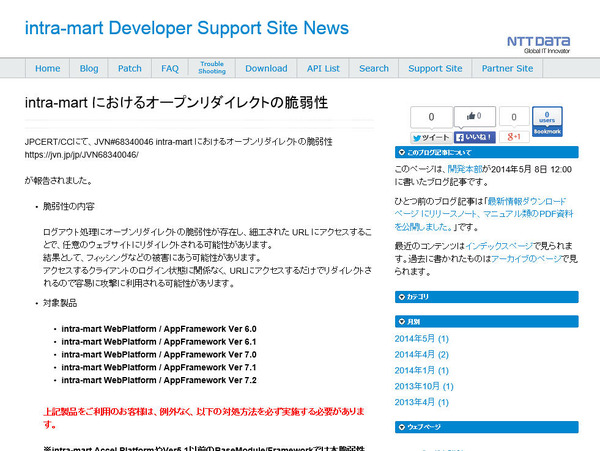
Task: Collapse the 月別 archive section
Action: click(x=400, y=322)
